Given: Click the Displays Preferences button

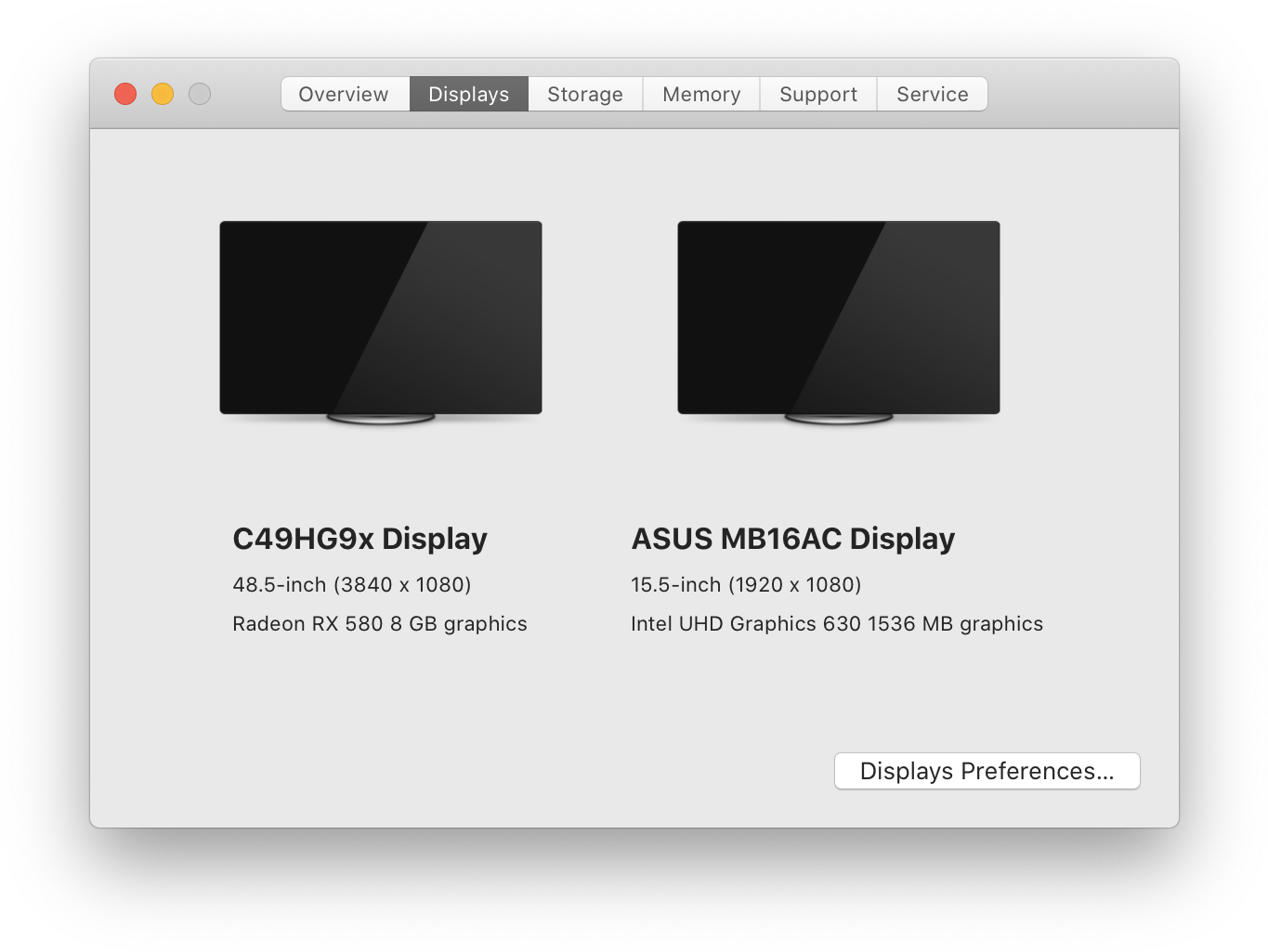Looking at the screenshot, I should (x=987, y=771).
